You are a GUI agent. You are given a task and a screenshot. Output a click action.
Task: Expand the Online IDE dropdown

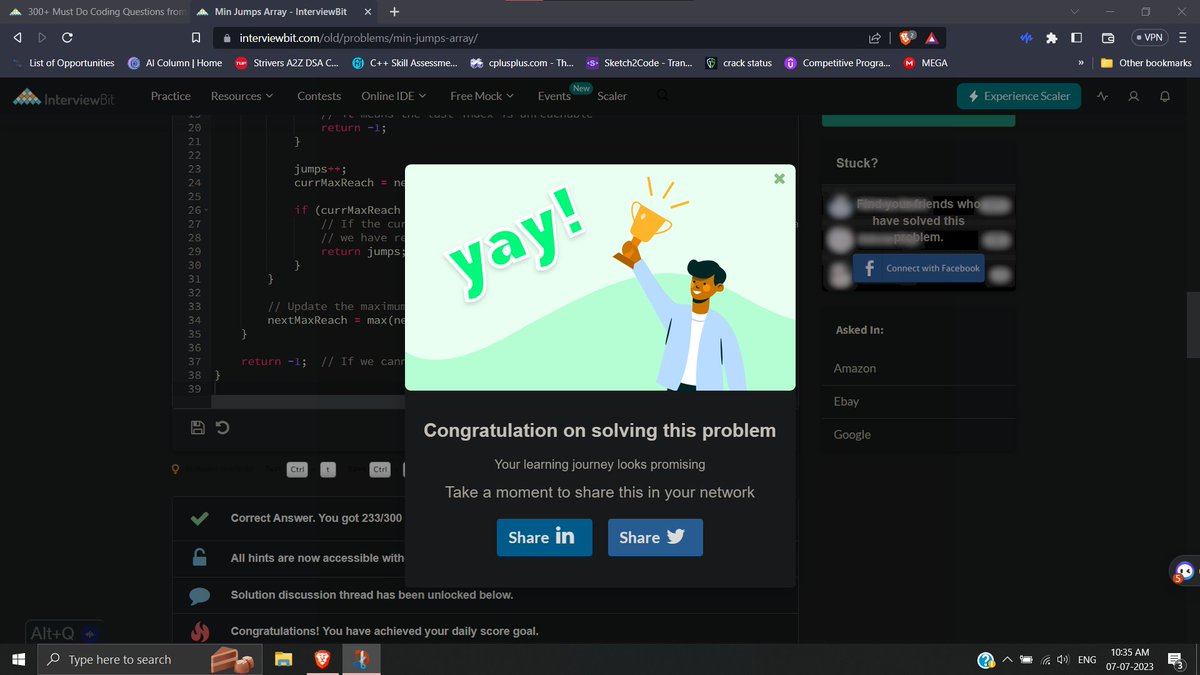394,96
